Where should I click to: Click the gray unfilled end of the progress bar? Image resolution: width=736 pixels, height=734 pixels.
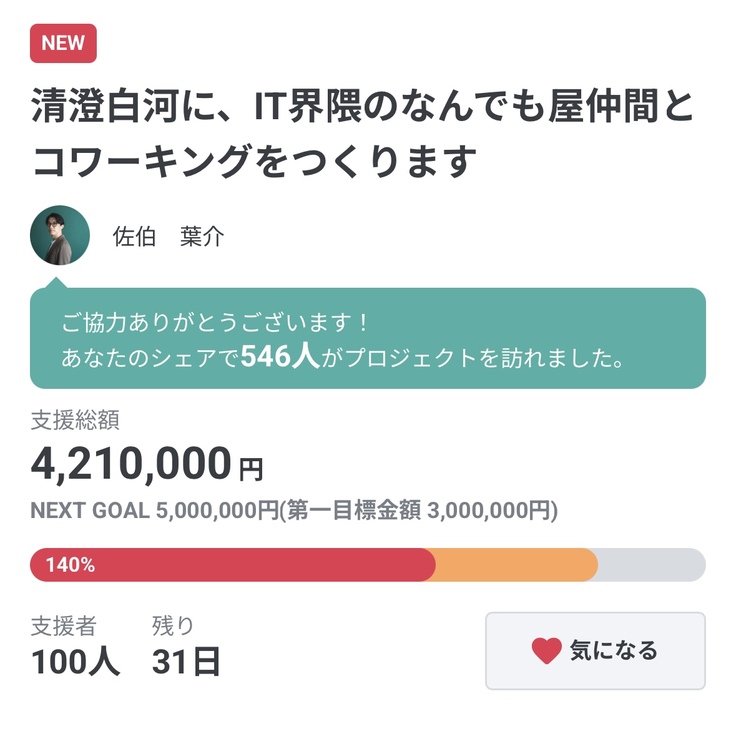(652, 565)
